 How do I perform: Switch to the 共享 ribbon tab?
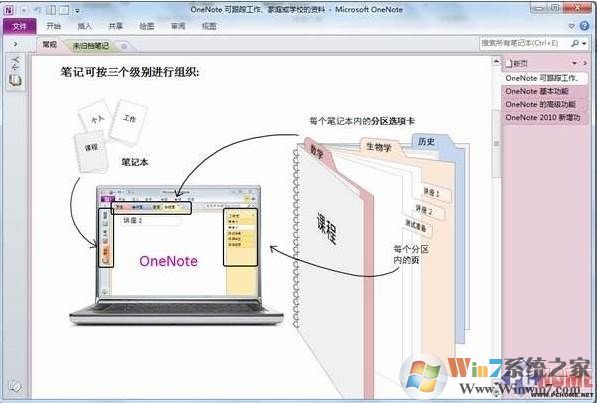coord(116,26)
